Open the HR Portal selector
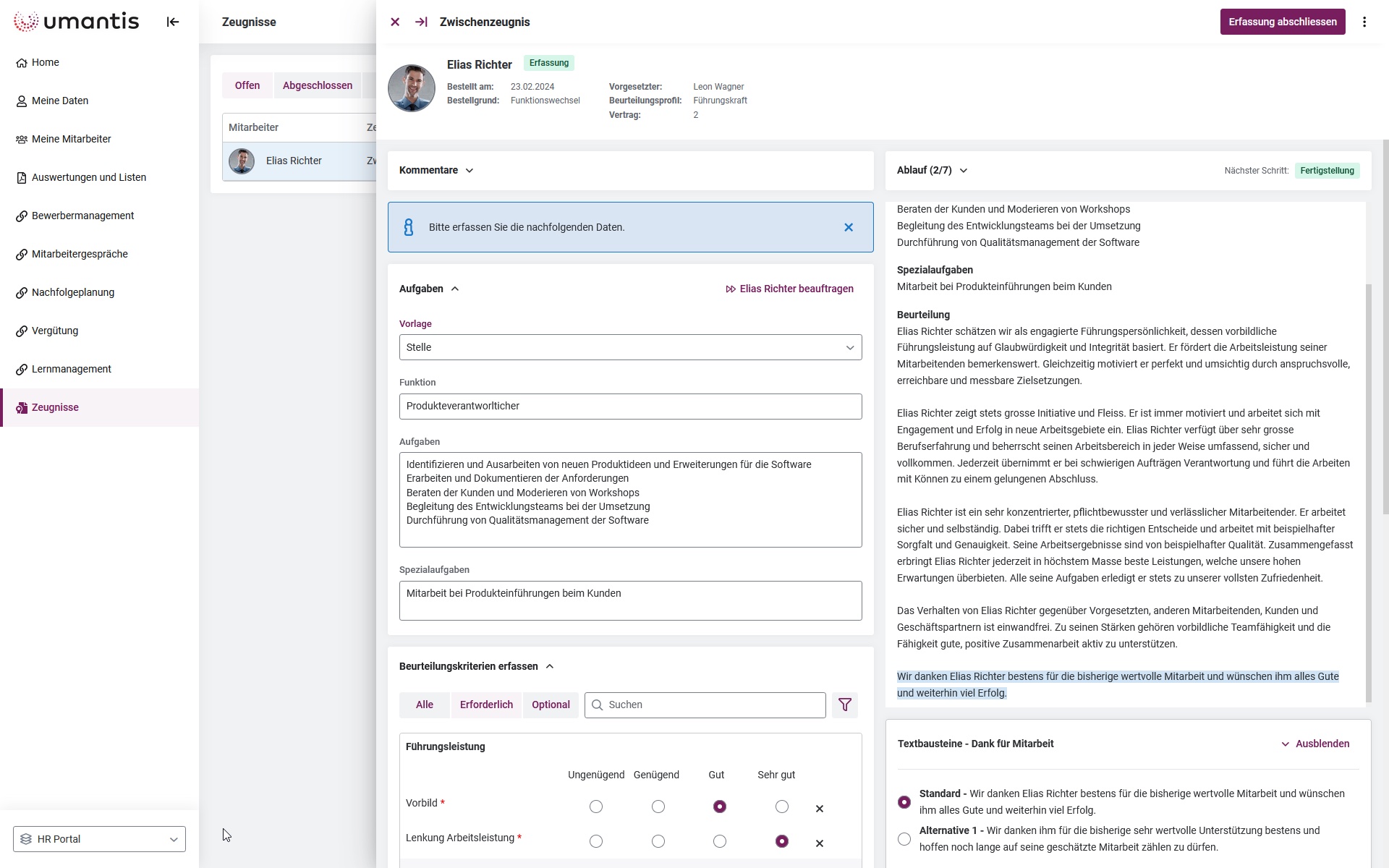This screenshot has width=1389, height=868. [99, 839]
